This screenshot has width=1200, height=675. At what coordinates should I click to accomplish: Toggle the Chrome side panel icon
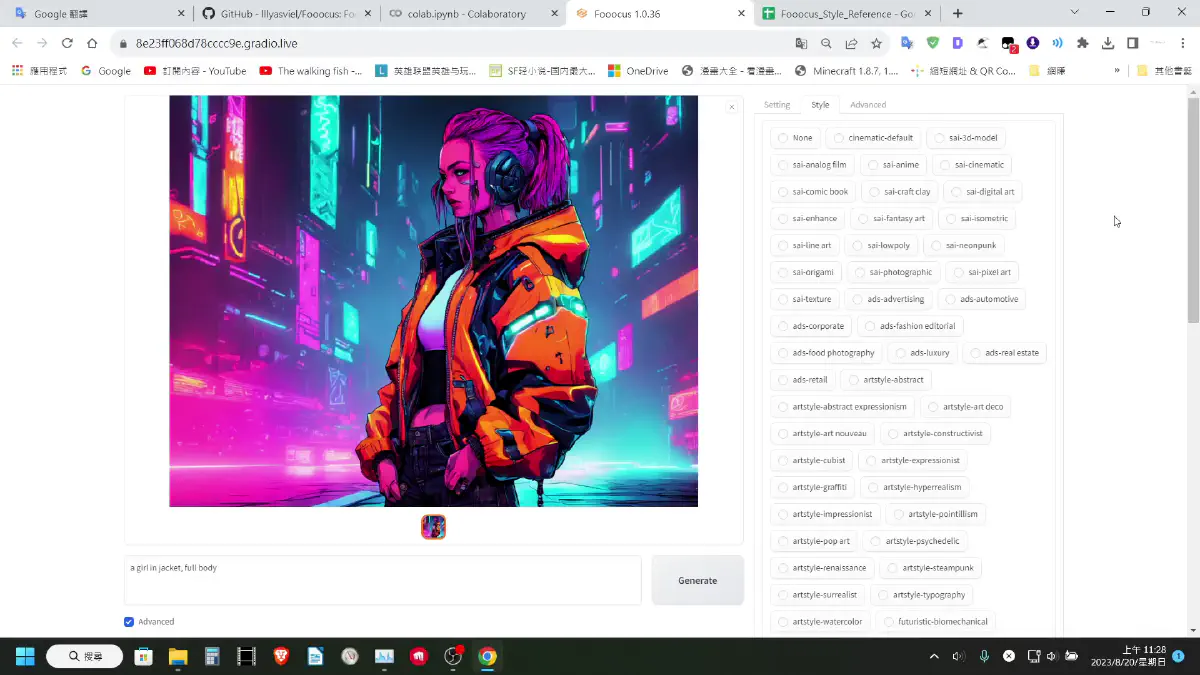1133,43
